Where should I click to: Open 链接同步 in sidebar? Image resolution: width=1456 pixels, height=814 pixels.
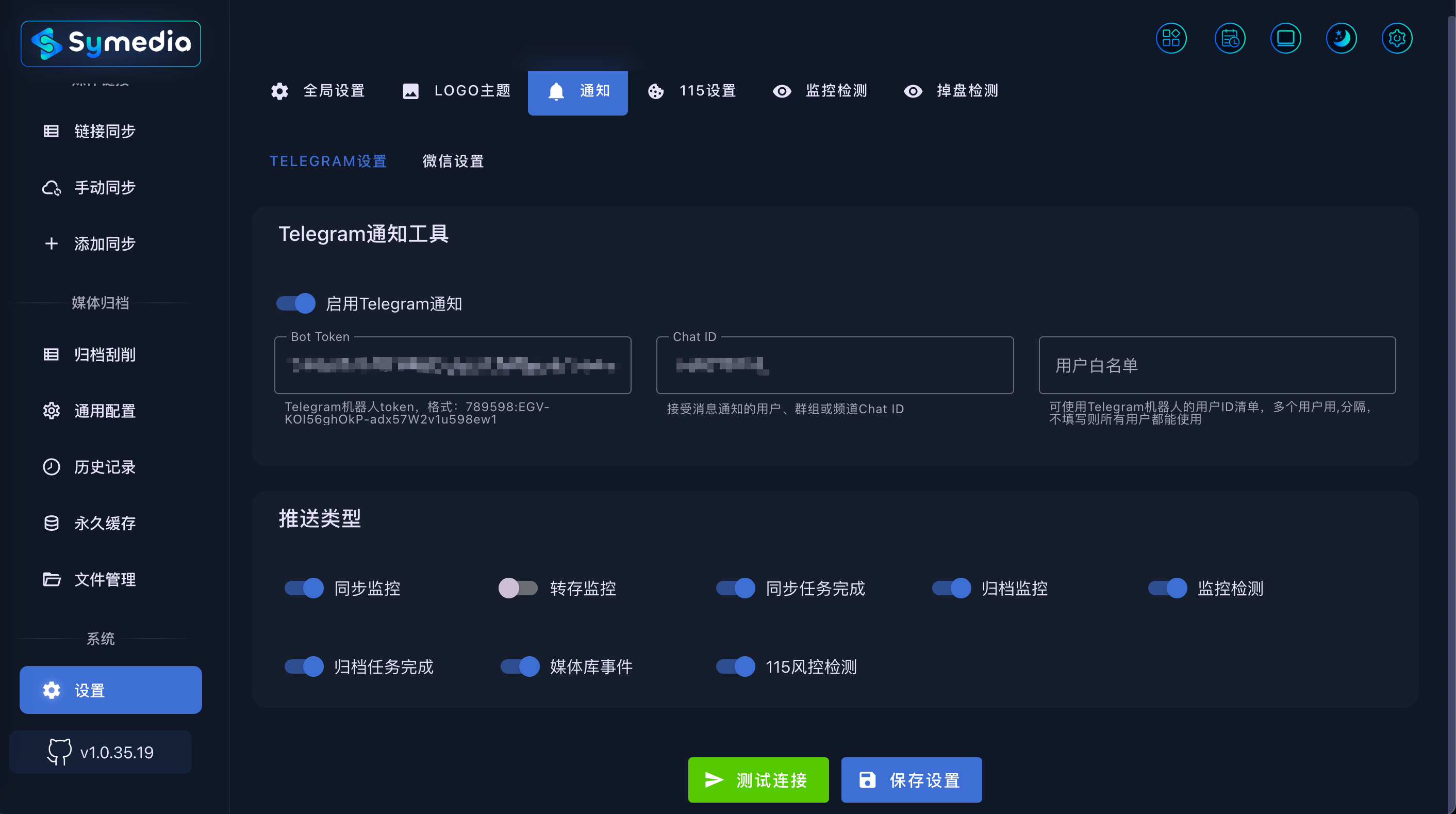[110, 131]
